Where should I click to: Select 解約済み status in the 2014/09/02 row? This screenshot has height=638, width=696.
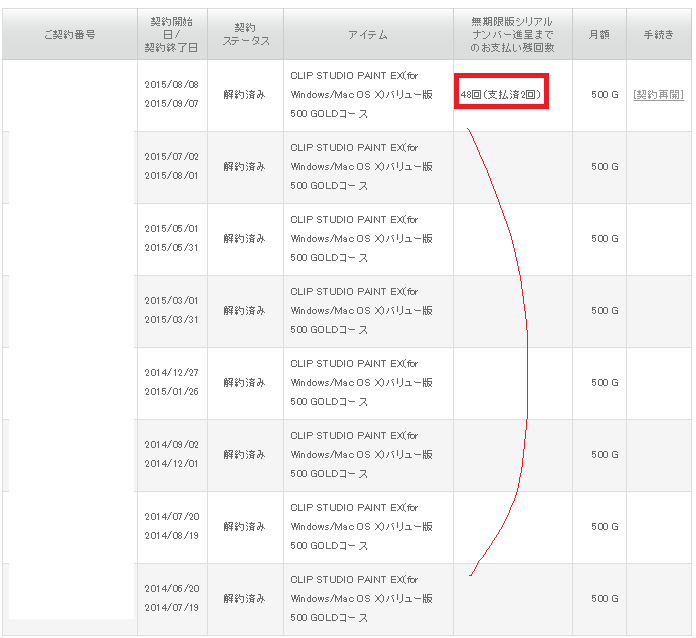coord(245,455)
